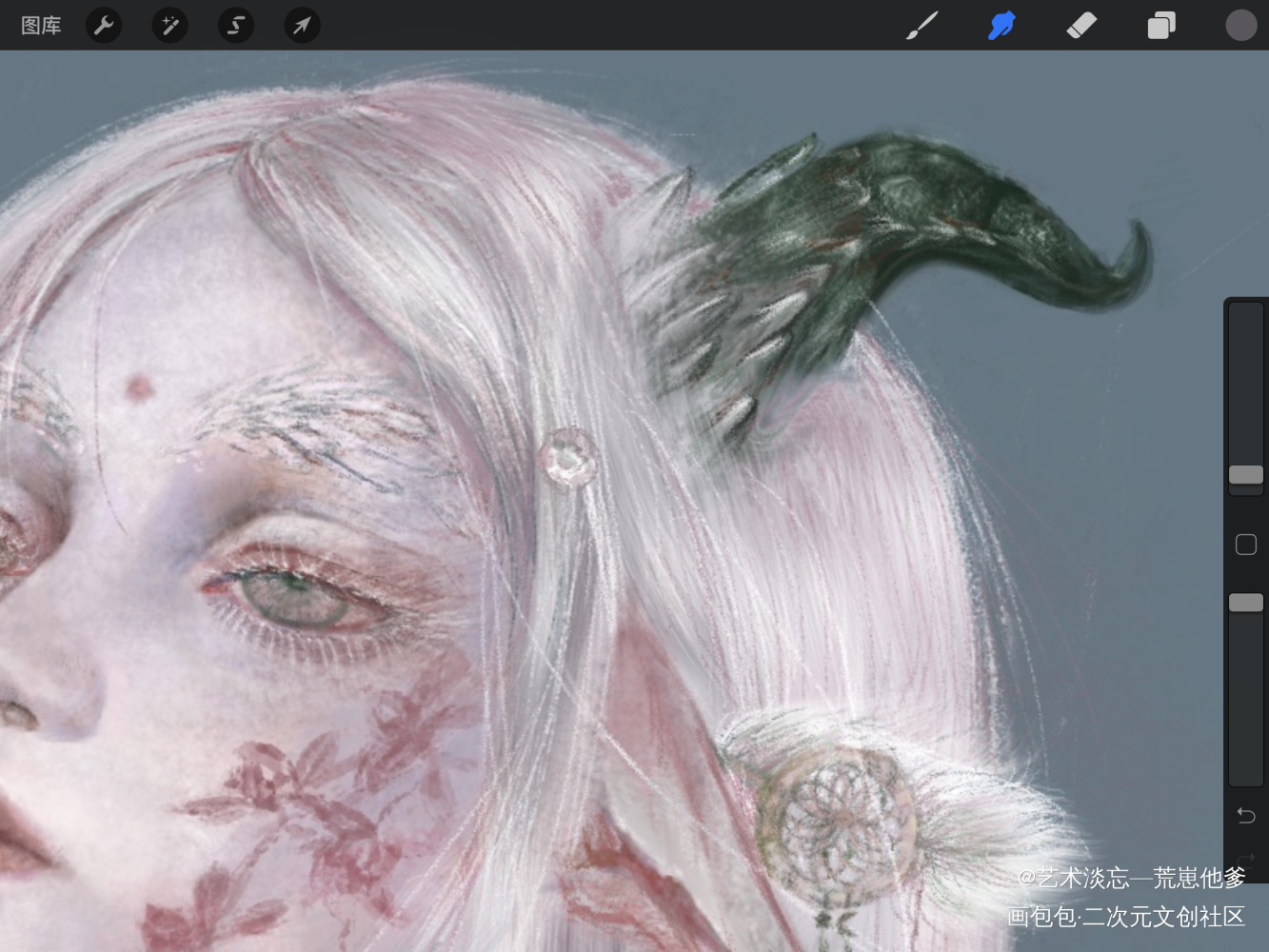Select the Eraser tool

coord(1081,26)
